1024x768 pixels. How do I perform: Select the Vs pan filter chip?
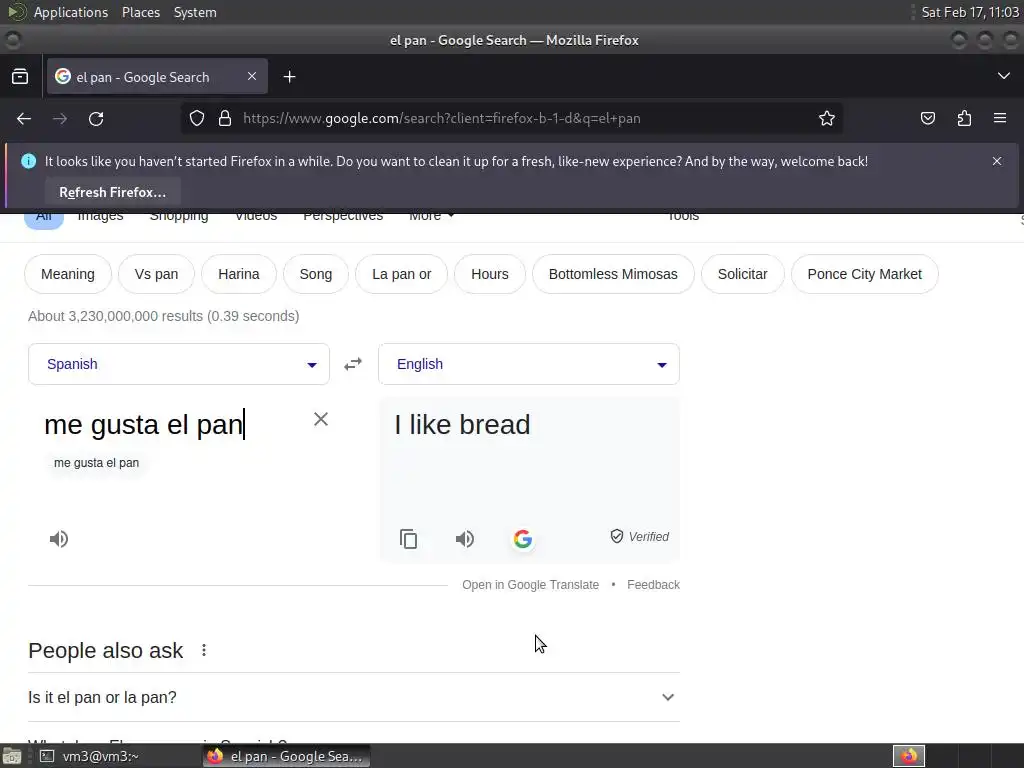click(x=156, y=274)
